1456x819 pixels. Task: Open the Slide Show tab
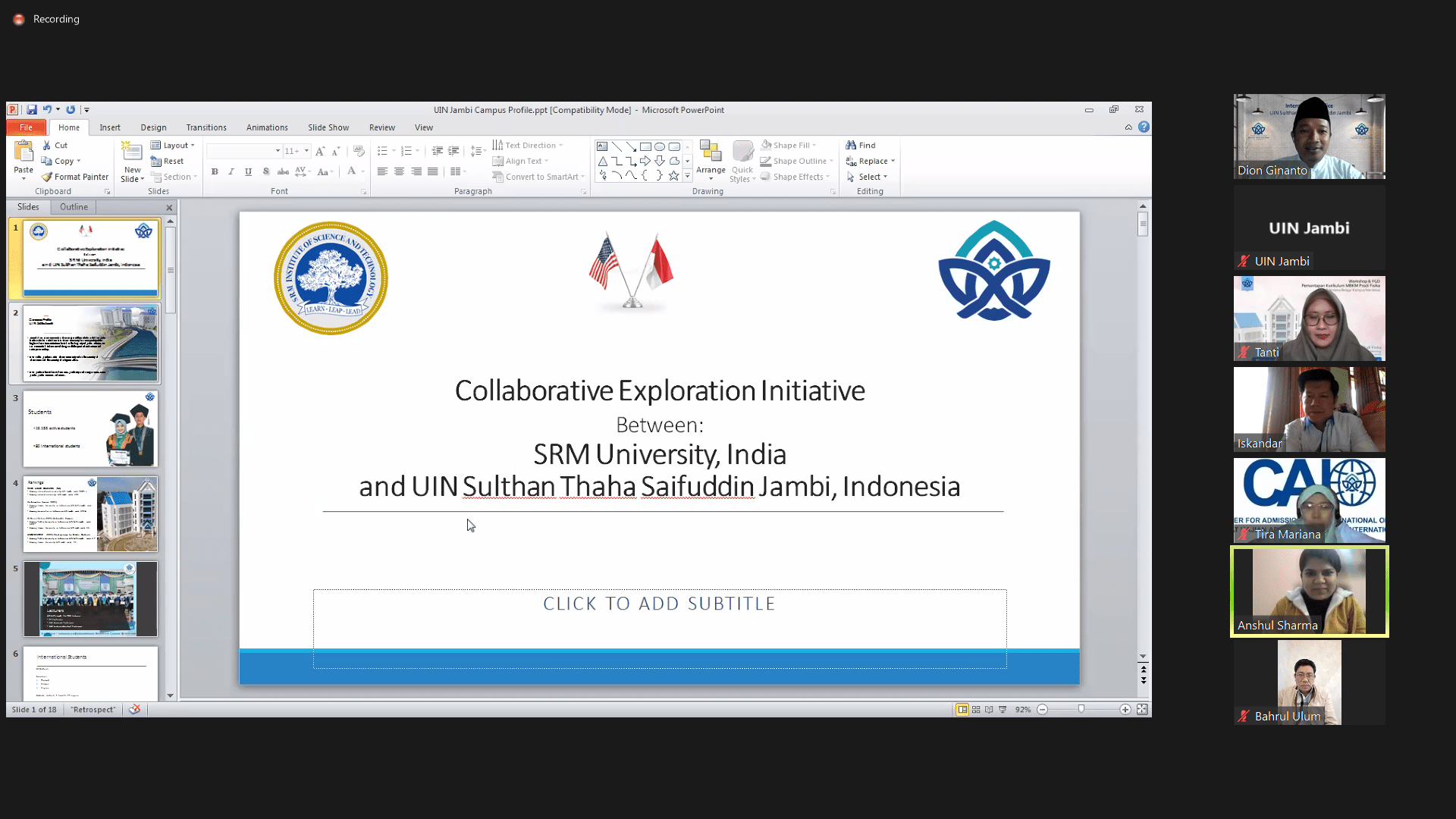(328, 127)
